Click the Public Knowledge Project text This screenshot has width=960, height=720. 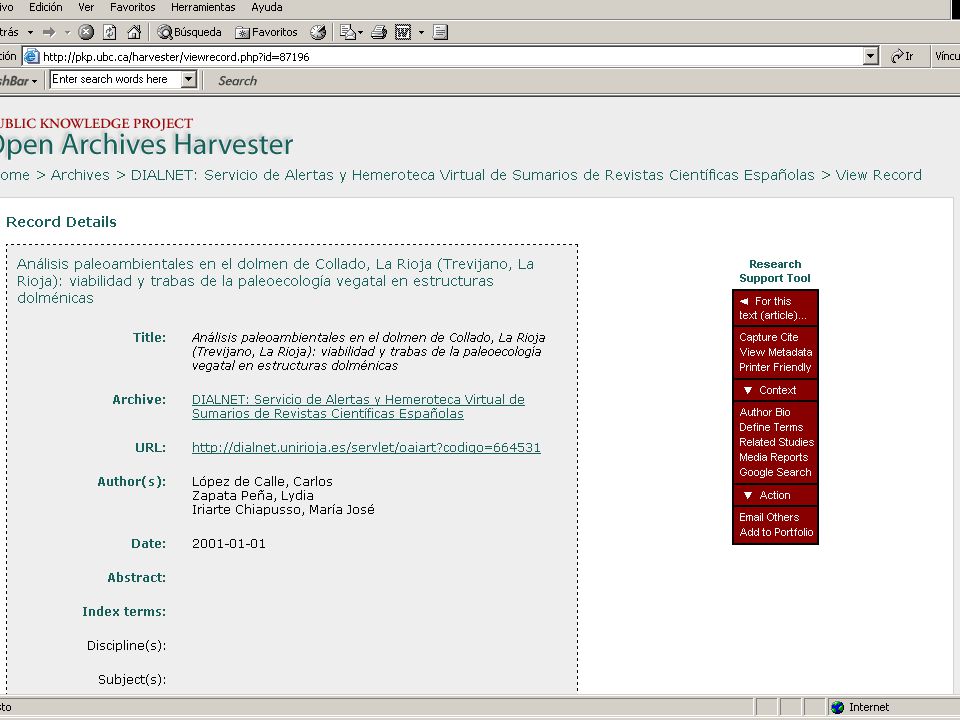tap(96, 123)
